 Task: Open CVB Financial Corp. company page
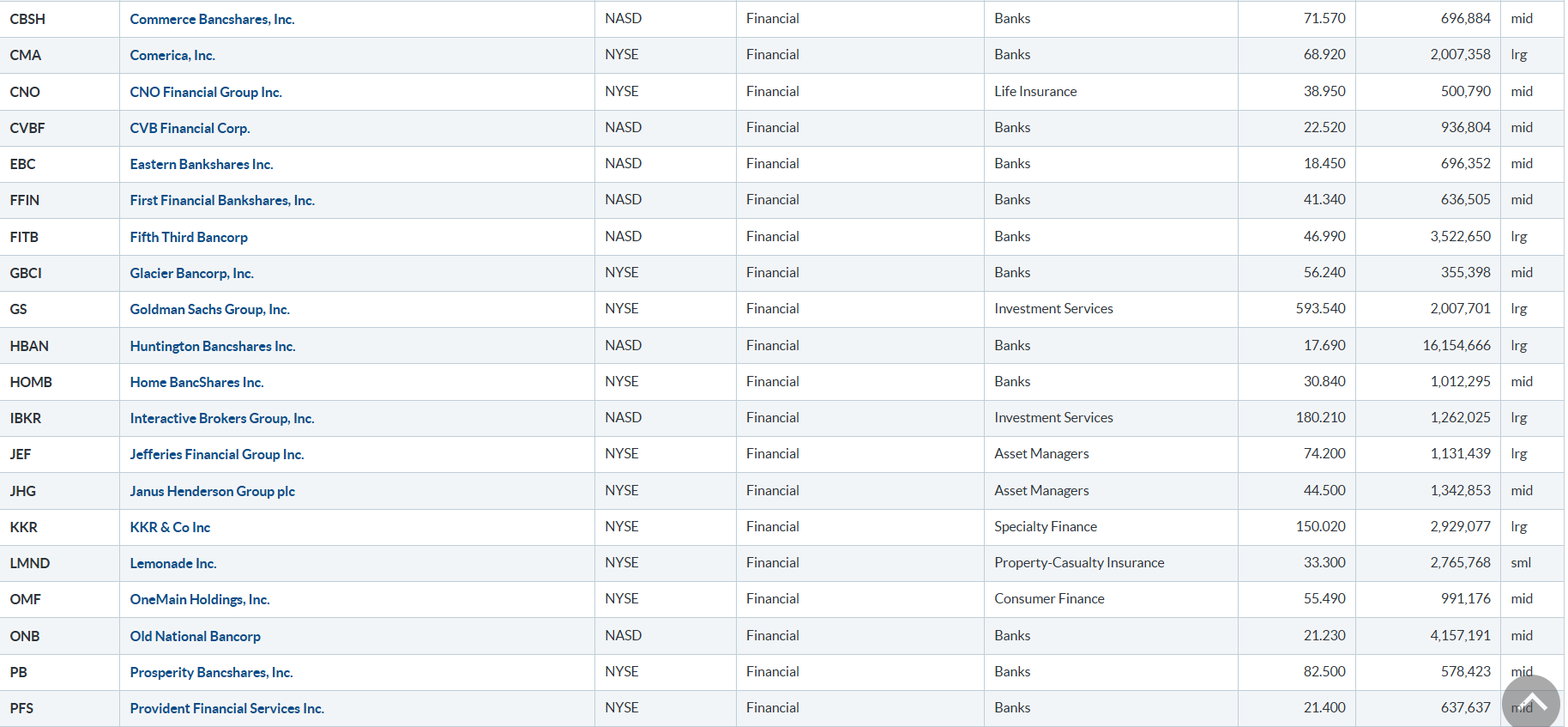190,128
